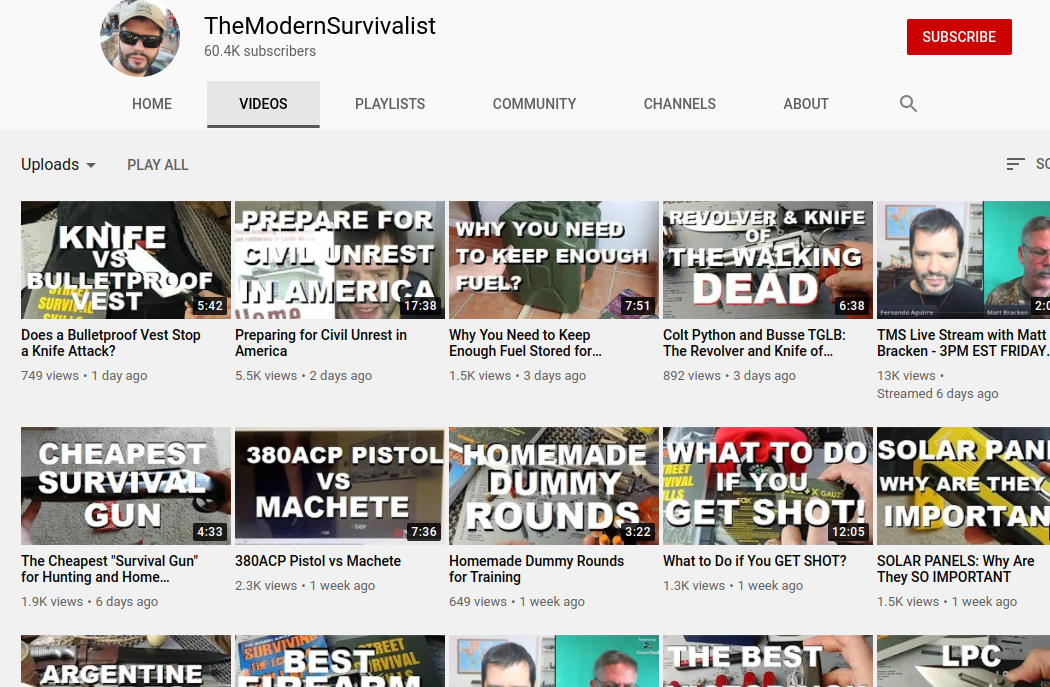Open the Community tab
1050x687 pixels.
coord(534,104)
